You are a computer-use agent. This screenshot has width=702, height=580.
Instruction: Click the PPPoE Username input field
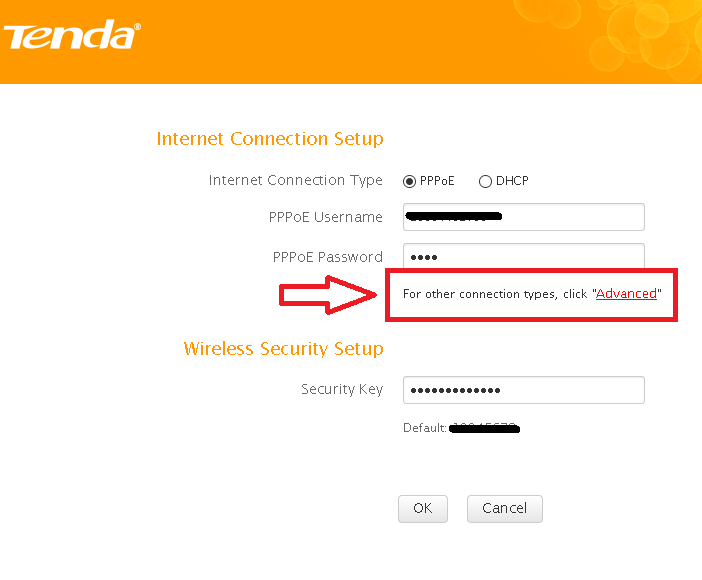pos(523,217)
